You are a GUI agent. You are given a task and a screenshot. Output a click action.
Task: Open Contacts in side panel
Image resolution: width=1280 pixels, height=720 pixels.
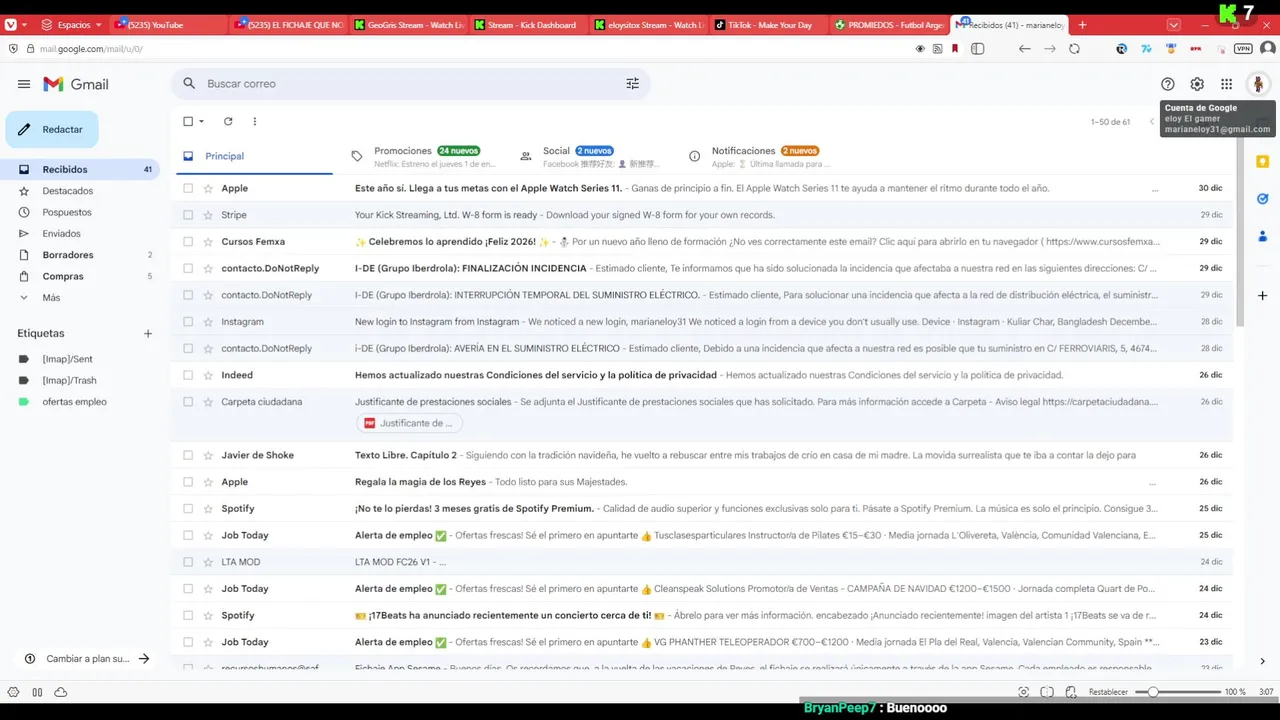1262,236
